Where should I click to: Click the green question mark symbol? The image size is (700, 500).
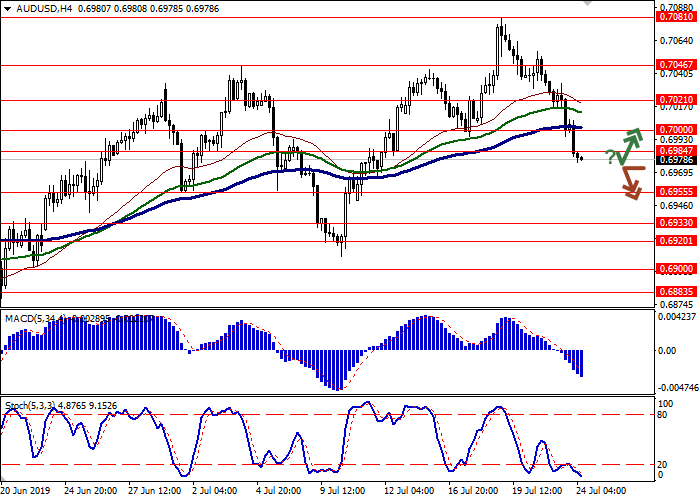coord(610,155)
